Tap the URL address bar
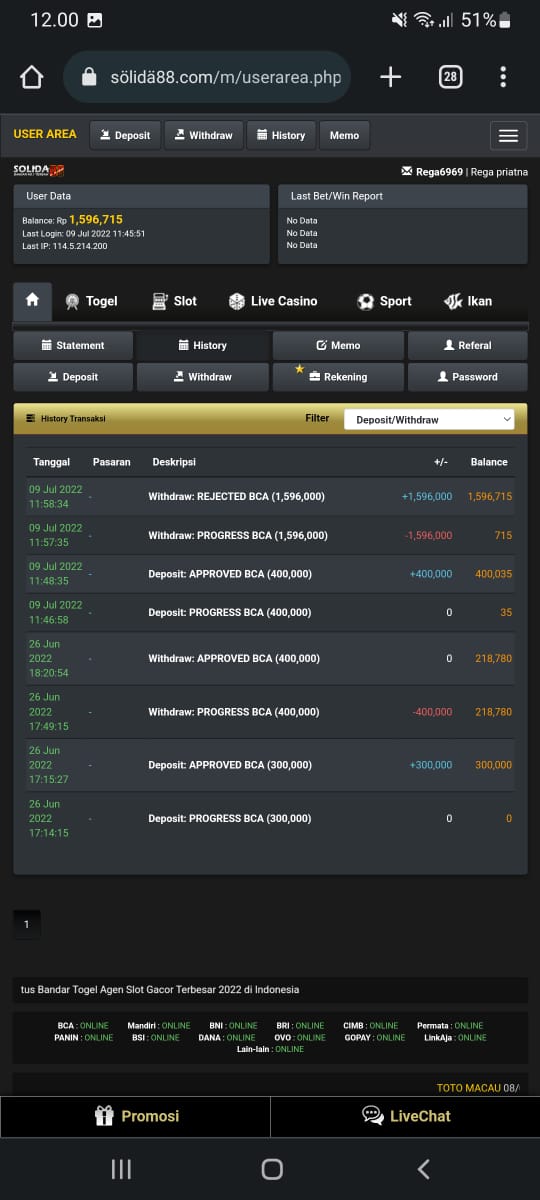Image resolution: width=540 pixels, height=1200 pixels. (207, 78)
